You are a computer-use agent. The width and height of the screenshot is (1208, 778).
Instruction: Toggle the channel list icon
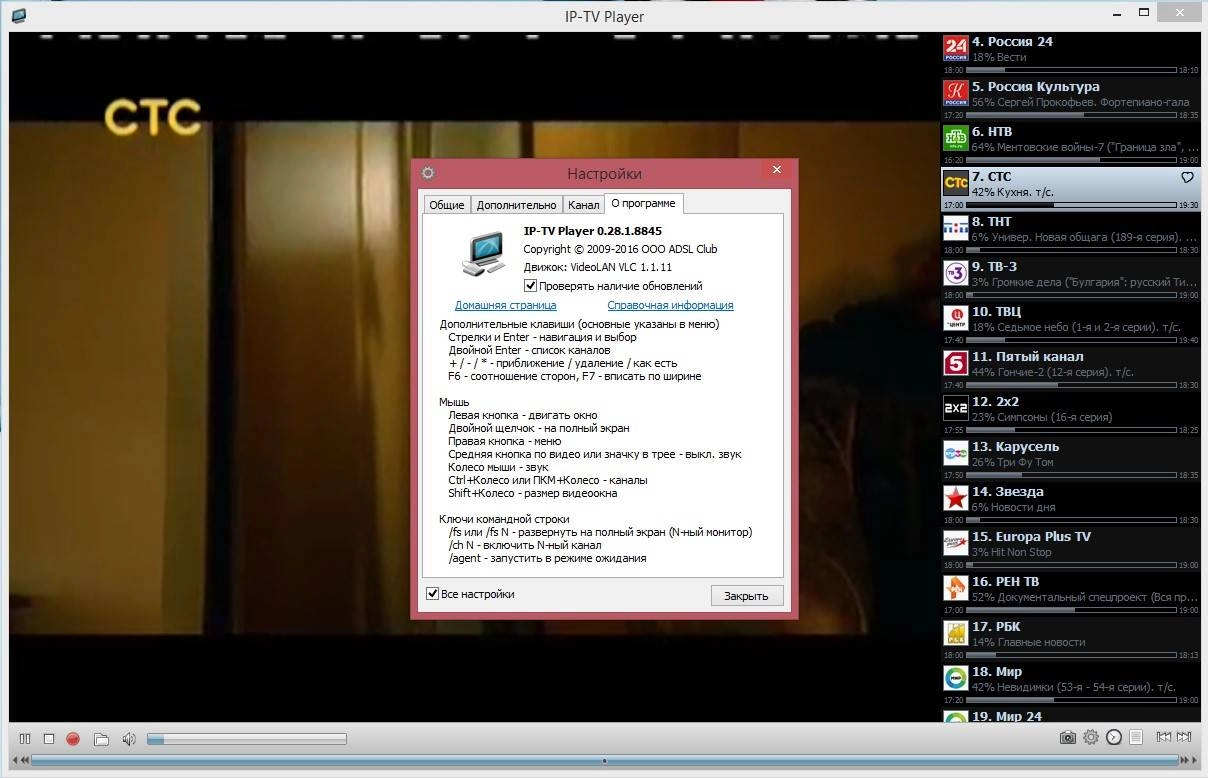pos(1136,738)
